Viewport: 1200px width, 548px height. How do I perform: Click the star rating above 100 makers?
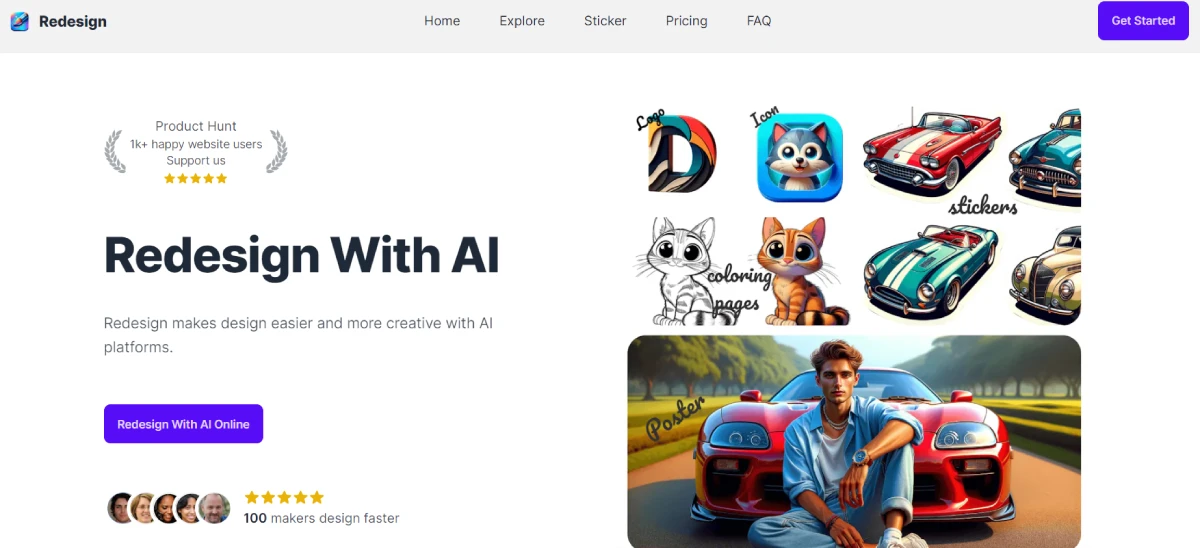[285, 497]
